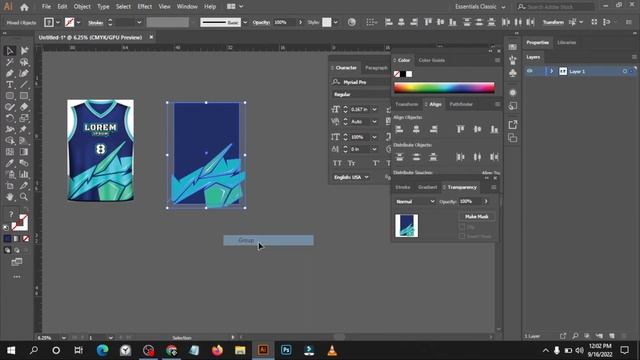Open the Edit Toolbar three-dots button
This screenshot has width=640, height=360.
(x=17, y=277)
